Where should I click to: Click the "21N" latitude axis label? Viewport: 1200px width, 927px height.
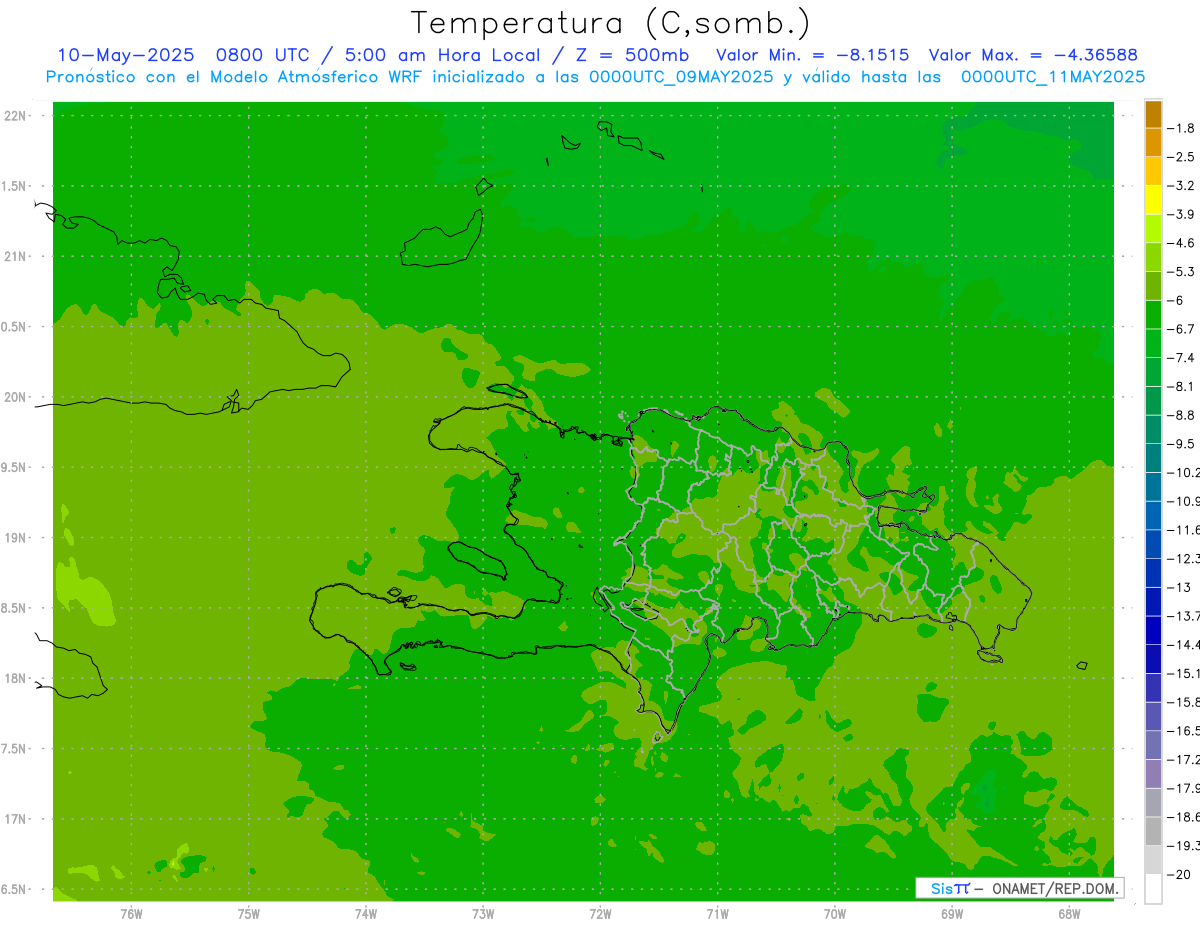click(14, 256)
